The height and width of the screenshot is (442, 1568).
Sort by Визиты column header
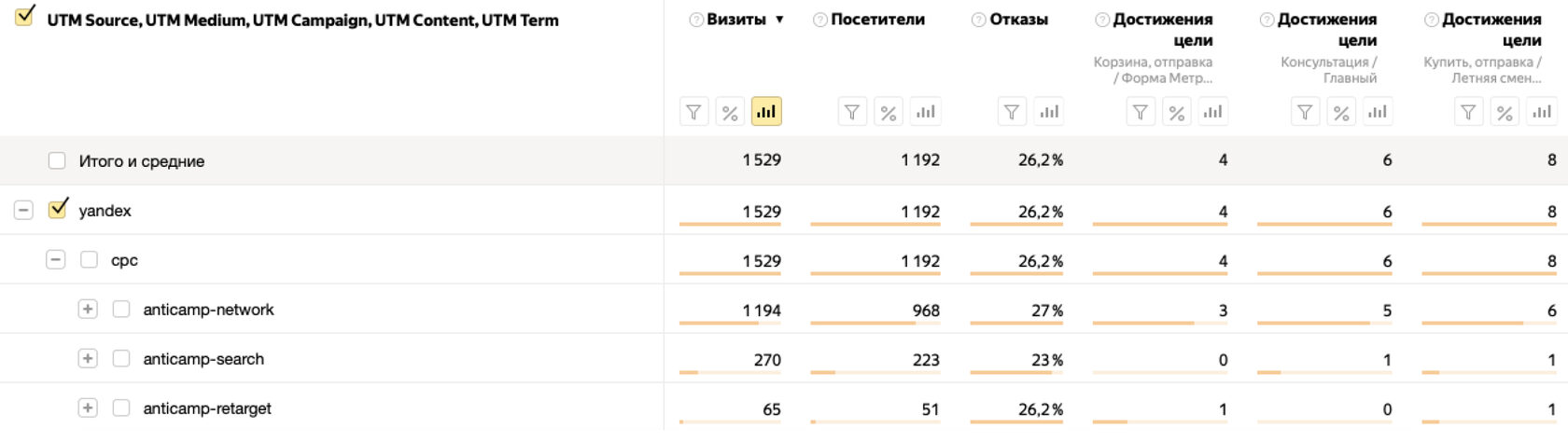coord(736,20)
